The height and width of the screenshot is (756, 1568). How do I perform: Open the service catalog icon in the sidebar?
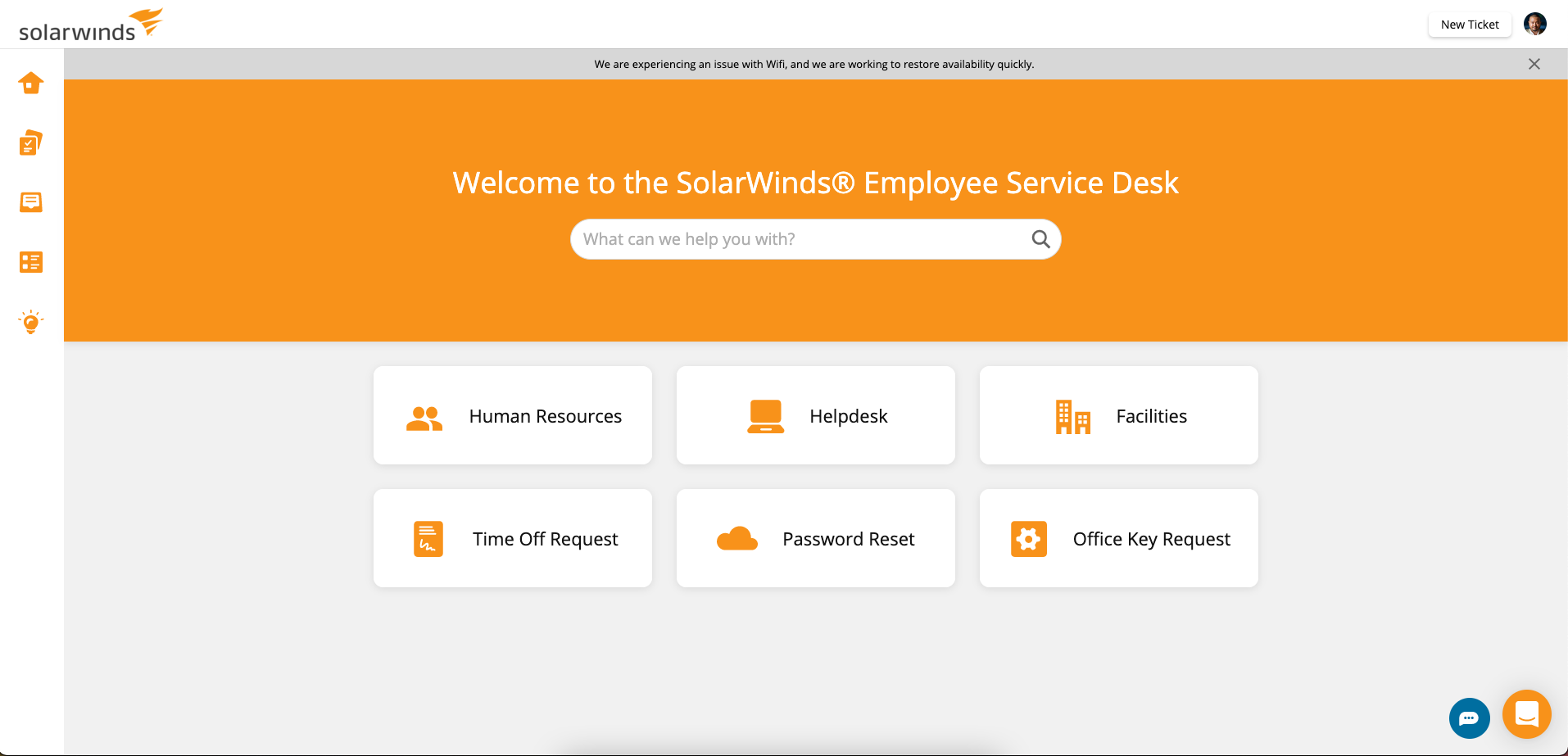pos(30,262)
